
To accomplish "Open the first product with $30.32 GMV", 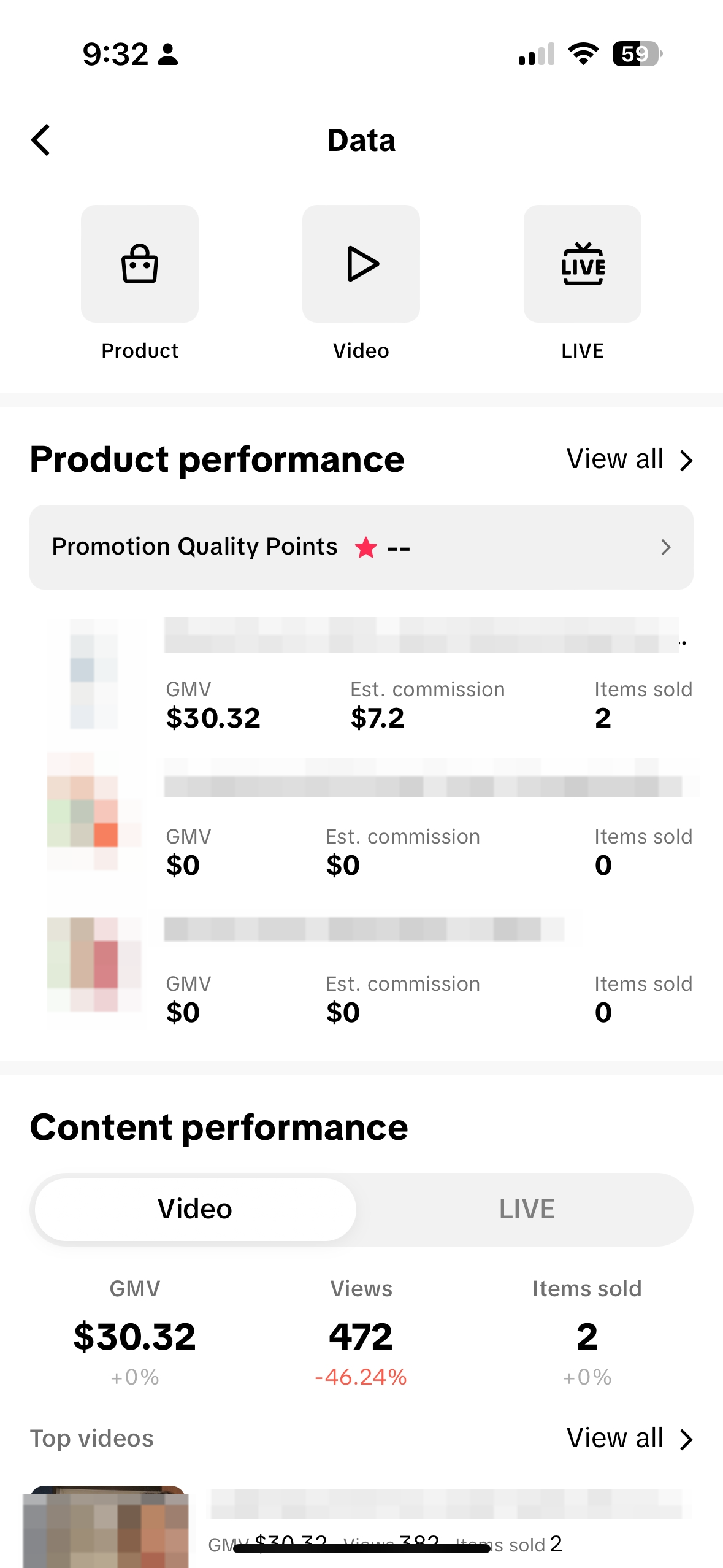I will tap(368, 675).
